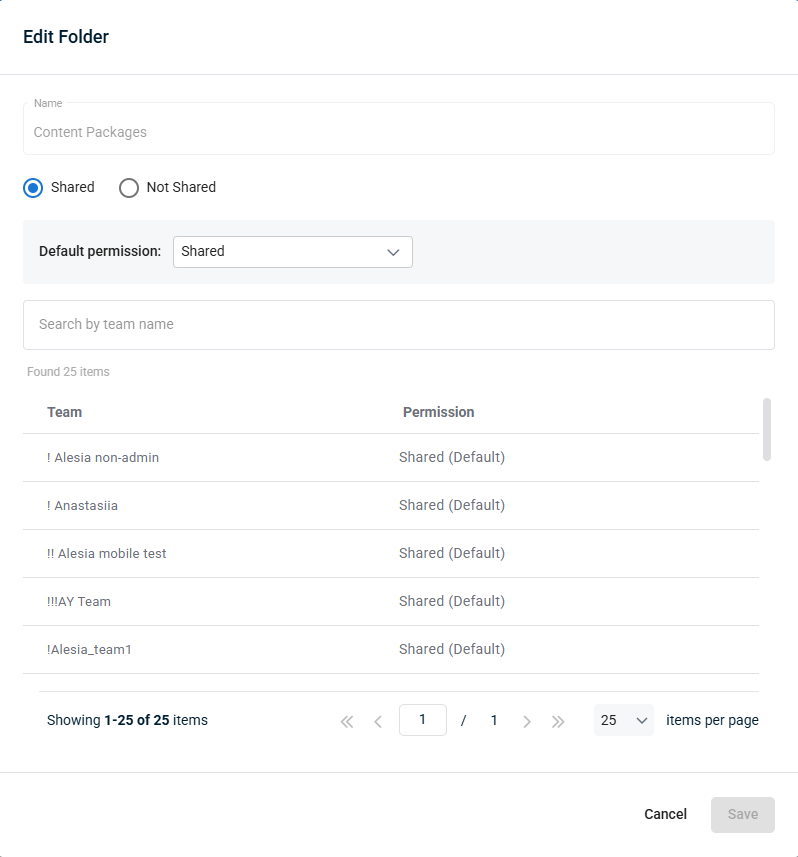The image size is (798, 857).
Task: Click the folder Name input field
Action: coord(398,132)
